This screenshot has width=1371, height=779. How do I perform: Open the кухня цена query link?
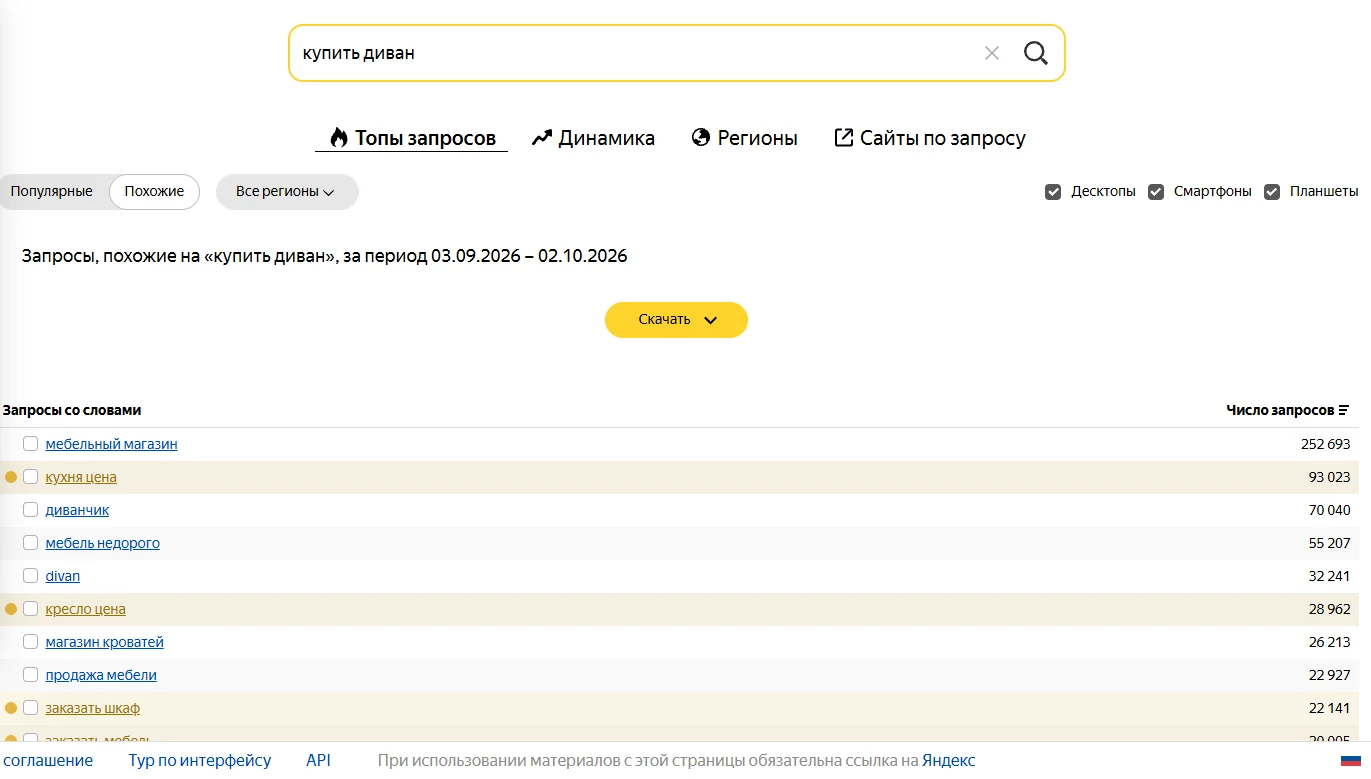[81, 477]
